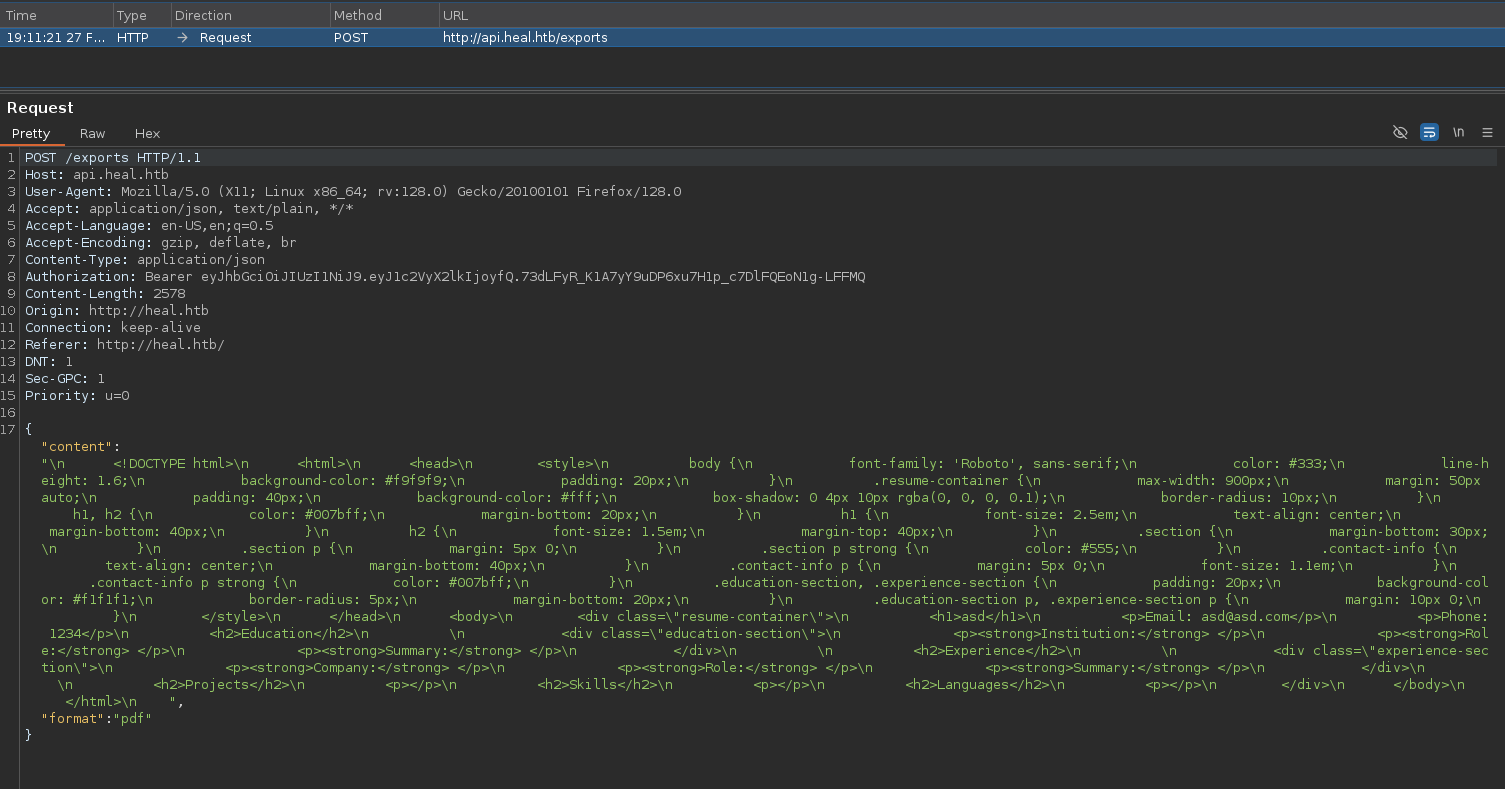1505x789 pixels.
Task: Switch to the Pretty tab
Action: click(x=31, y=134)
